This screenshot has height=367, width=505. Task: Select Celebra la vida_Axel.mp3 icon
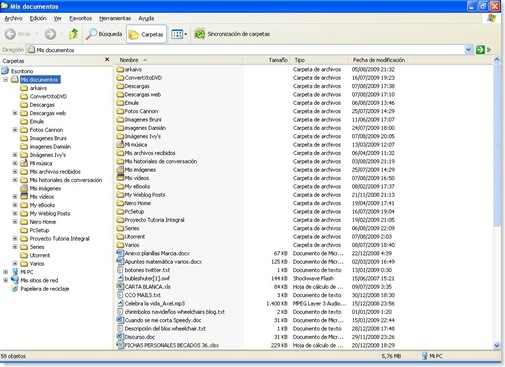[120, 303]
